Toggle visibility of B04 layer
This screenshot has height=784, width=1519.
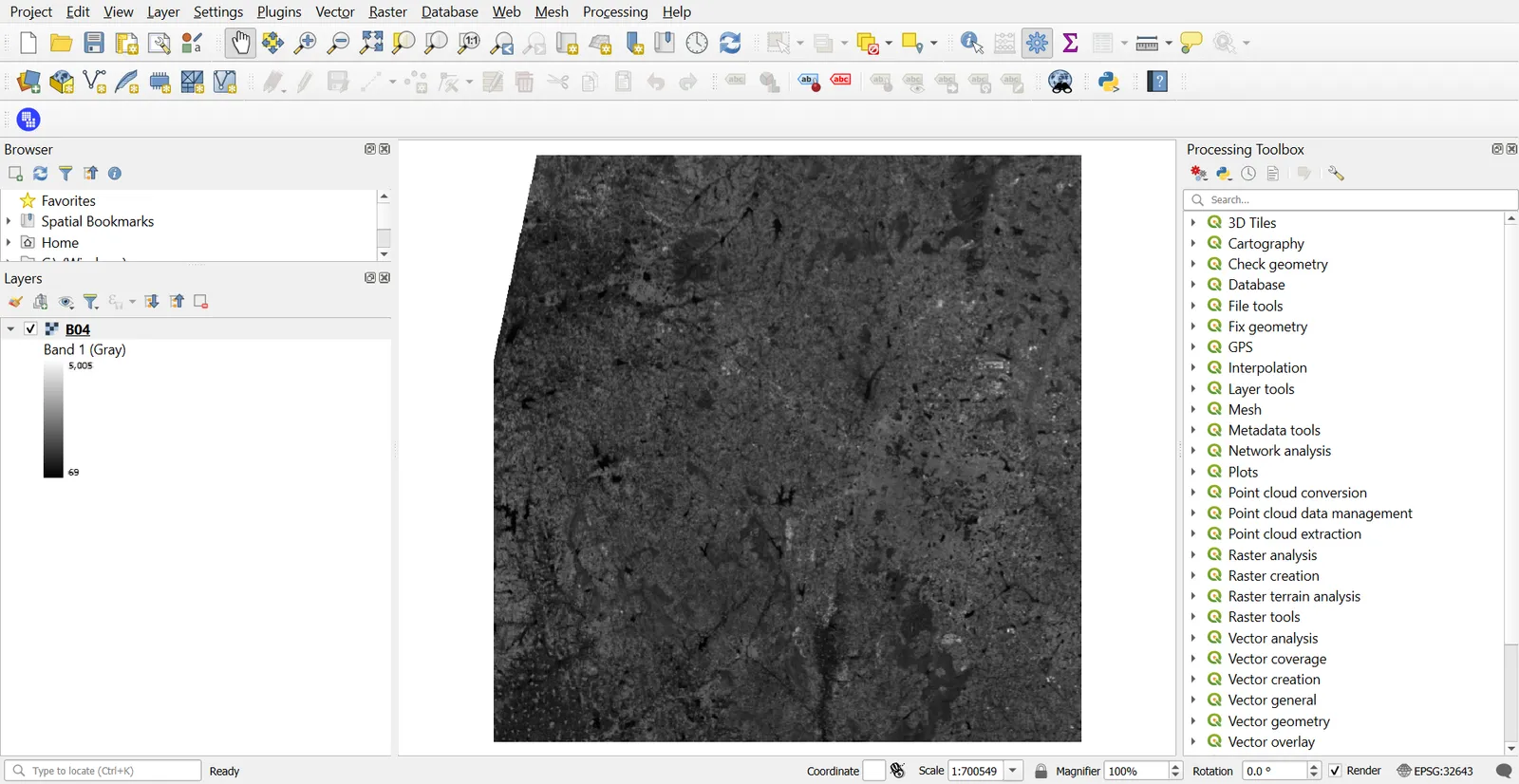pos(30,328)
